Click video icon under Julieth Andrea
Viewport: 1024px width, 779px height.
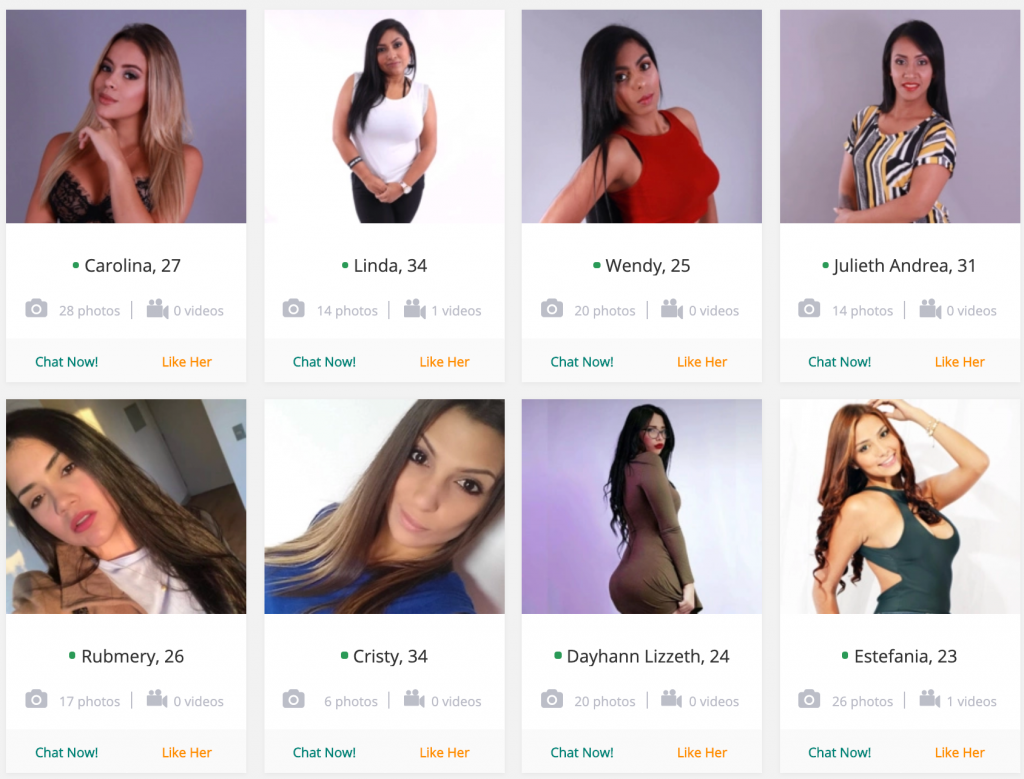(x=931, y=308)
